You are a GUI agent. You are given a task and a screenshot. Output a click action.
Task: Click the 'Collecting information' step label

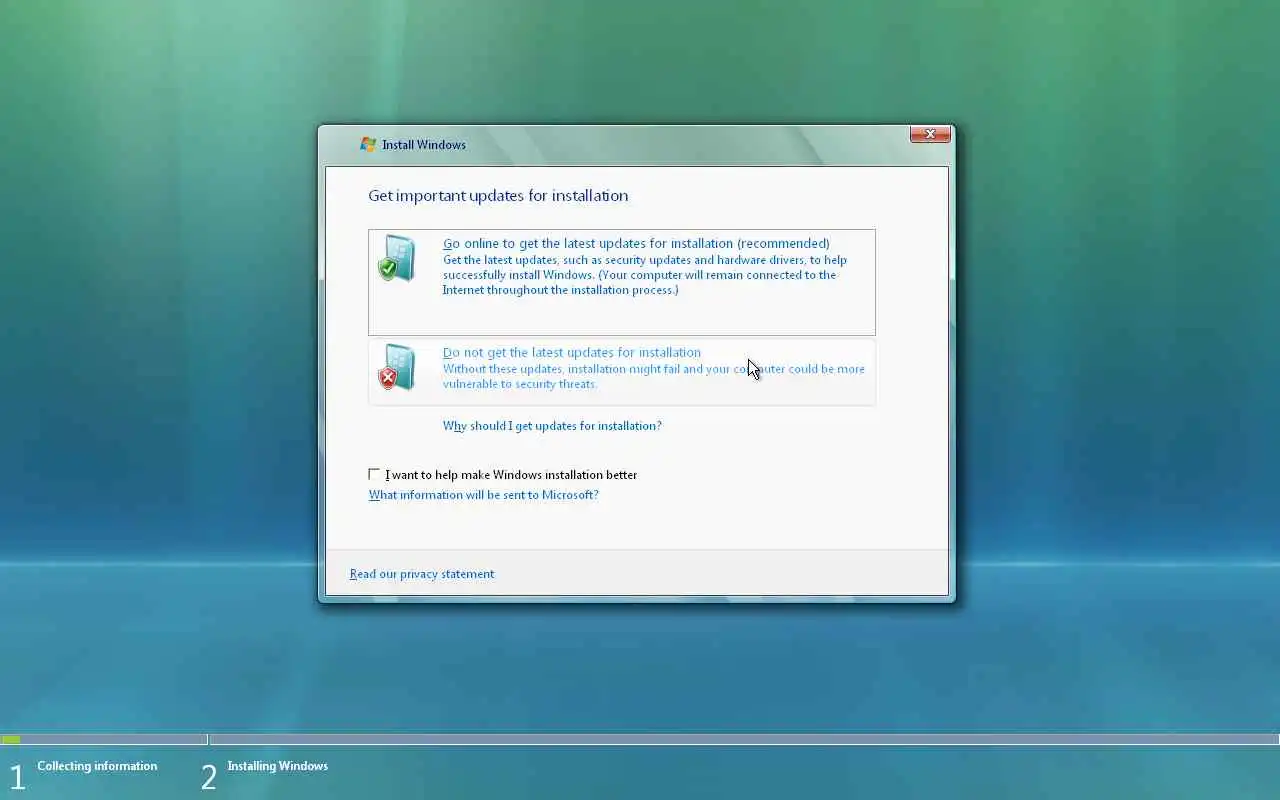coord(97,766)
